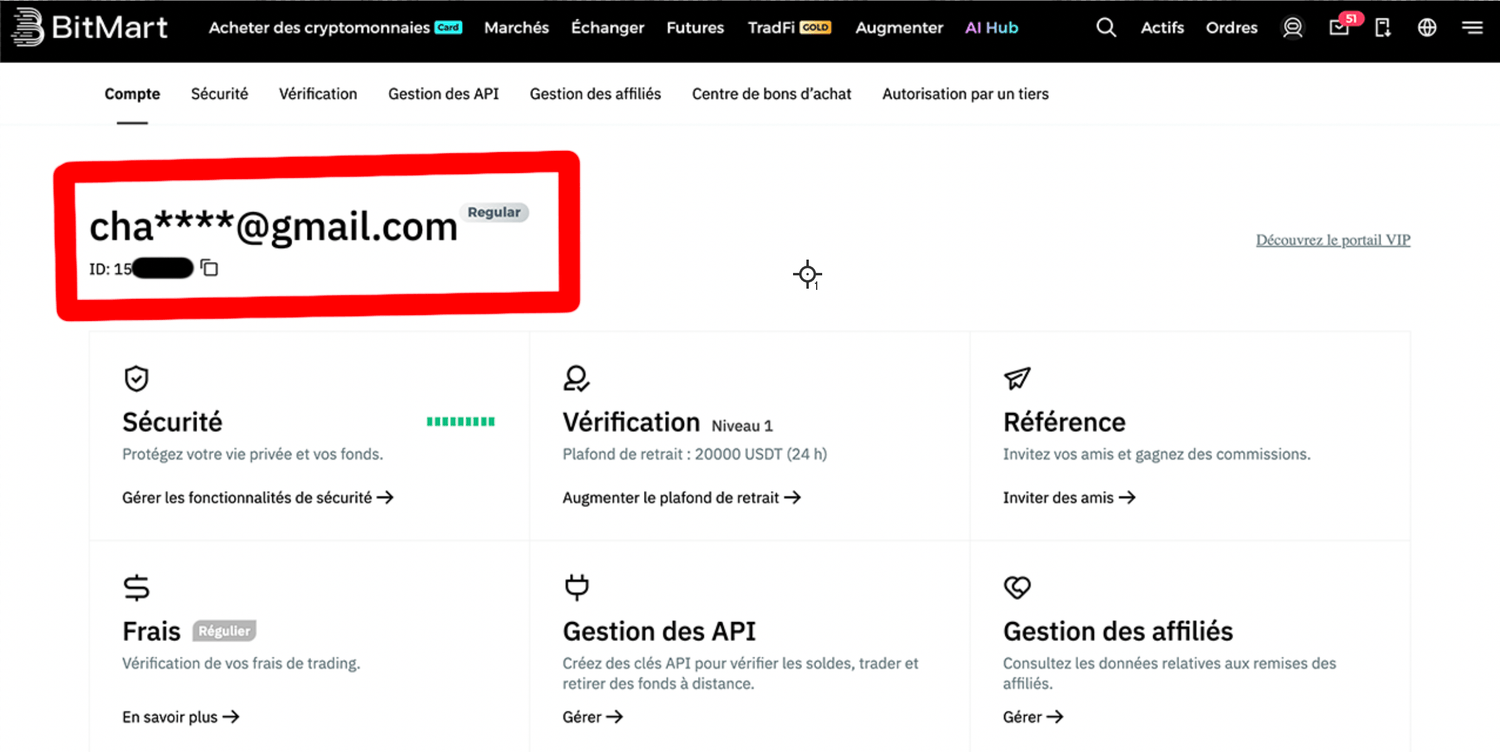Screen dimensions: 1500x752
Task: Expand the Actifs dropdown
Action: tap(1162, 28)
